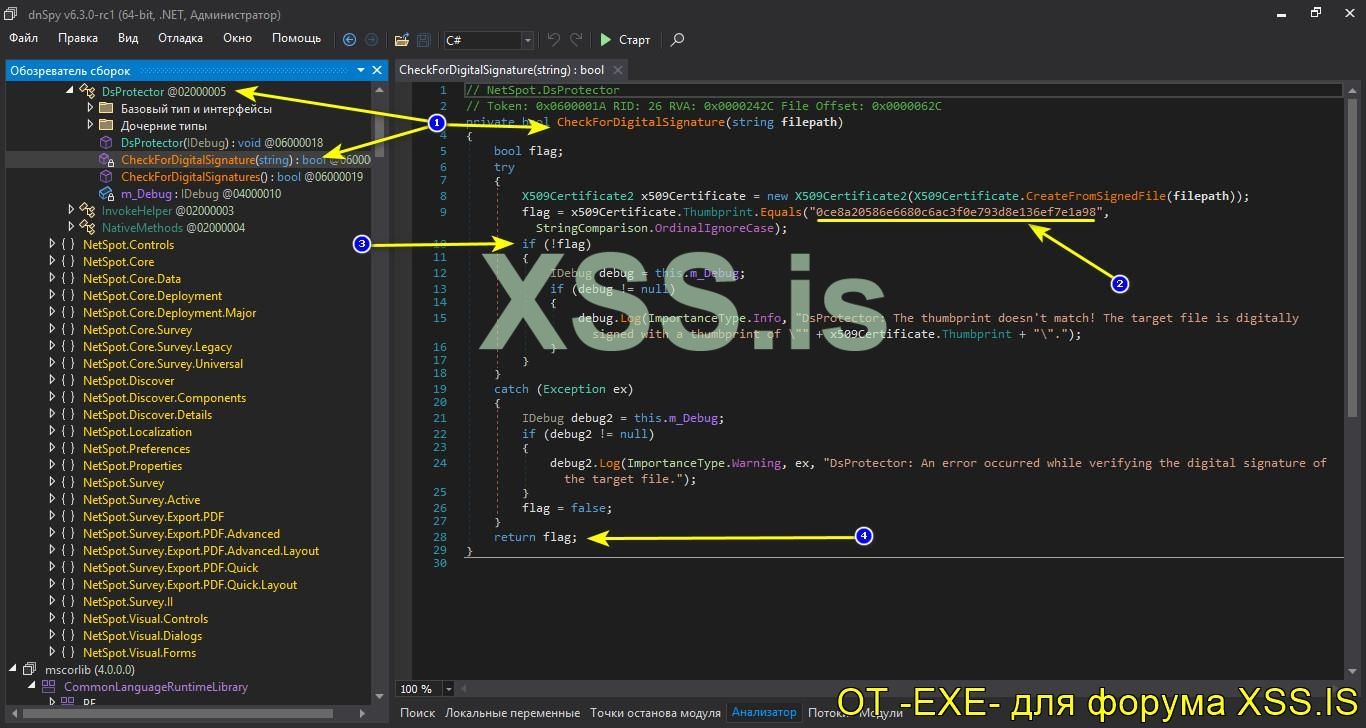
Task: Open the 100 % zoom dropdown
Action: pyautogui.click(x=448, y=689)
